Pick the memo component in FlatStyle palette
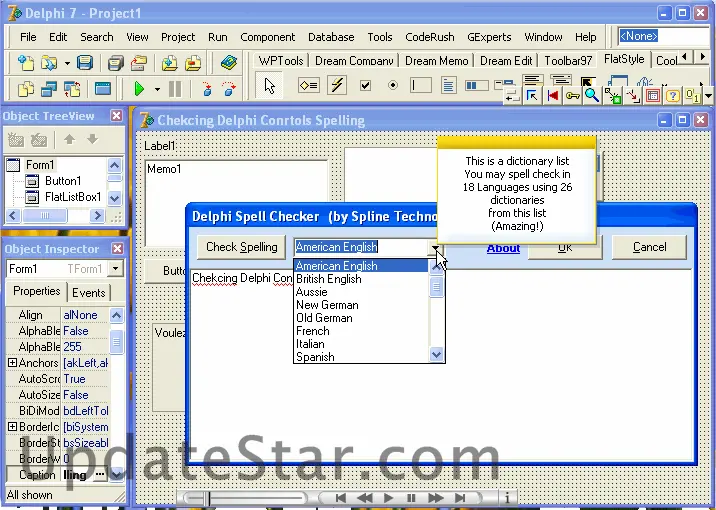The width and height of the screenshot is (716, 510). 448,85
